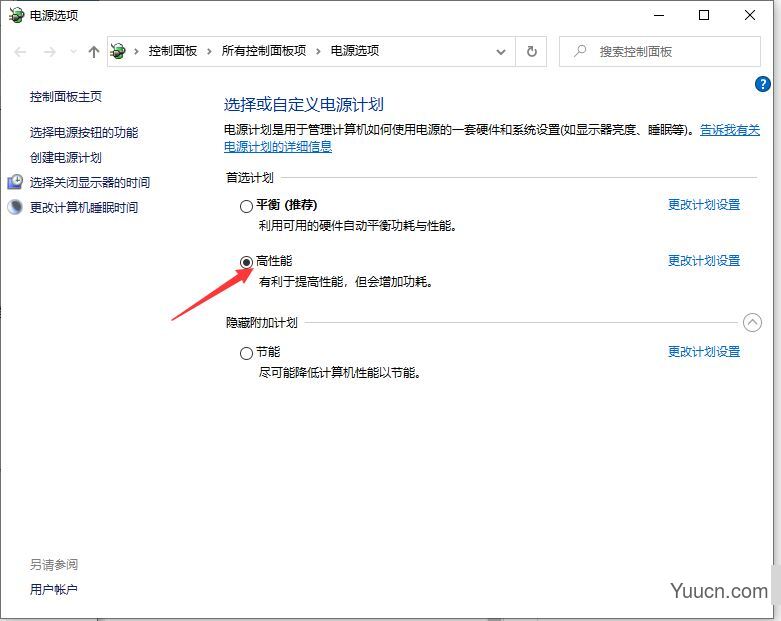Screen dimensions: 781x621
Task: Open recent locations dropdown beside the forward arrow
Action: (x=74, y=52)
